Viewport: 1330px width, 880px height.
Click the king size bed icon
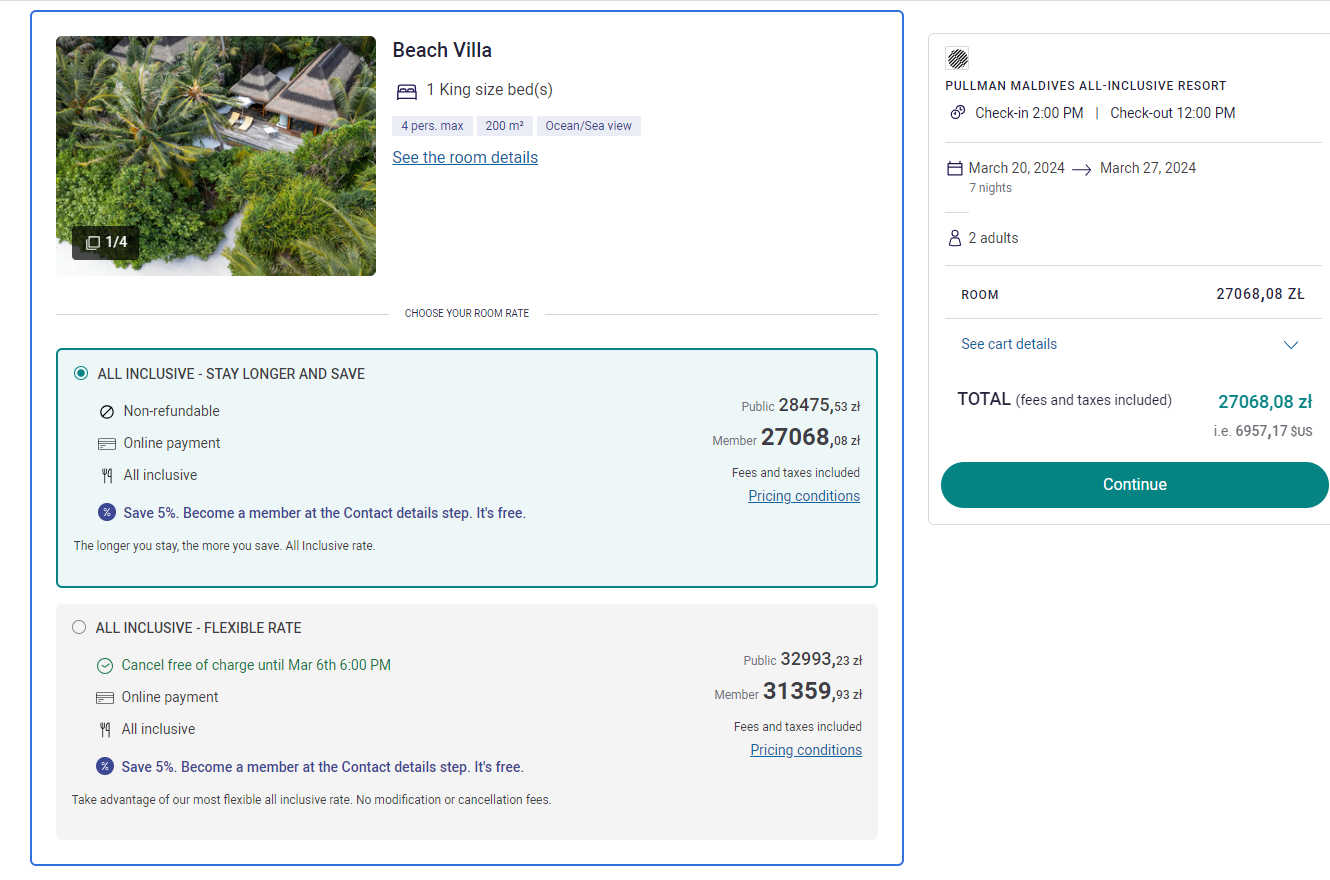(406, 91)
